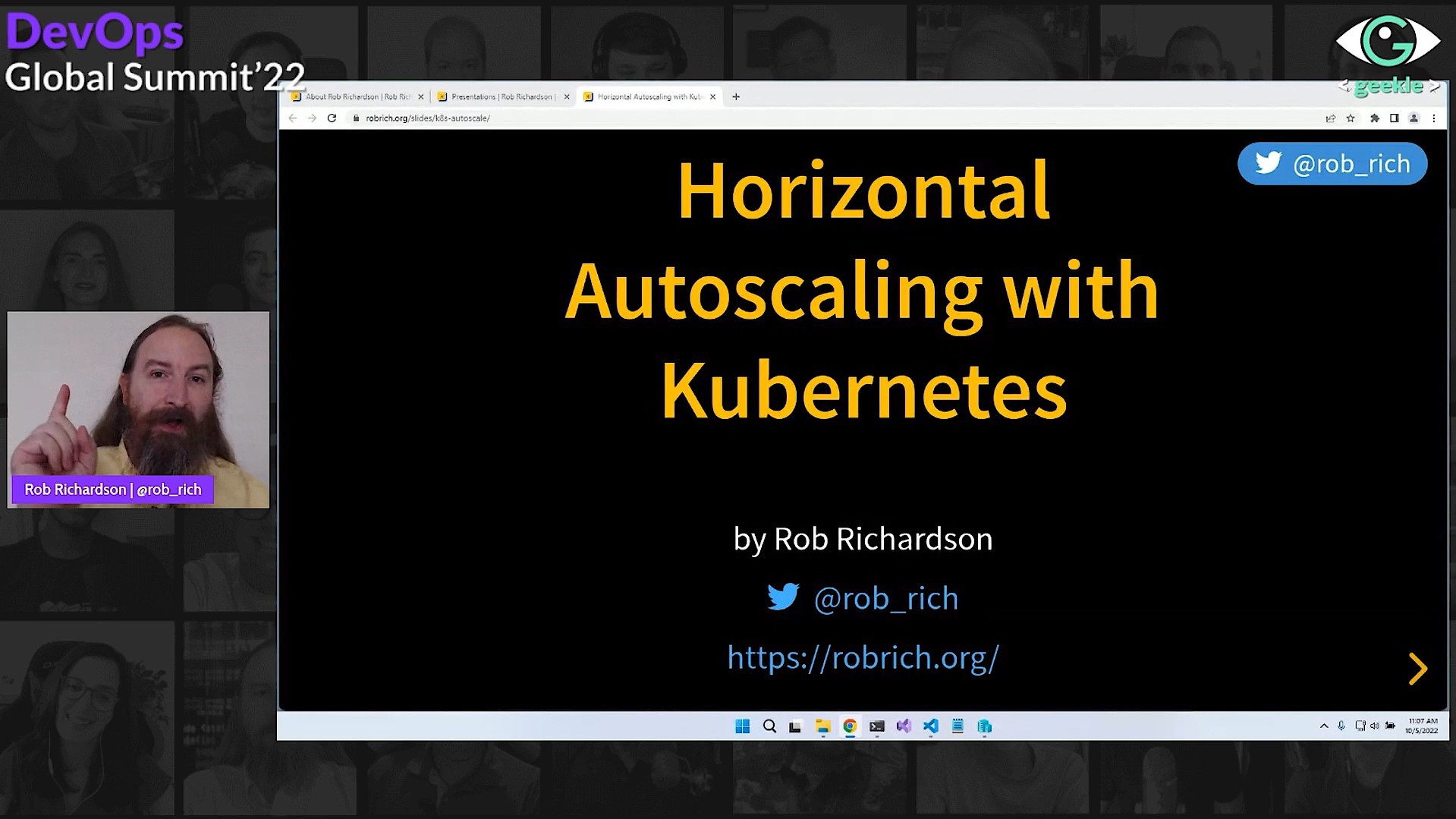
Task: Toggle the Chrome side panel
Action: 1394,118
